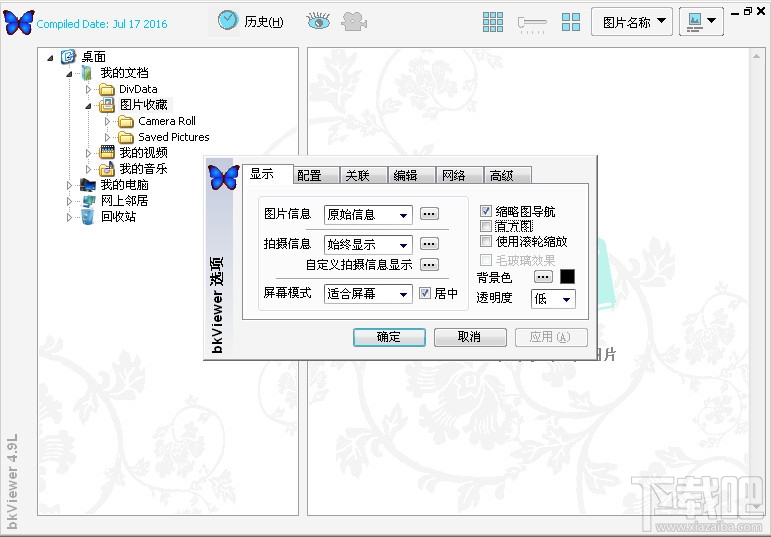Click the bkViewer butterfly logo in top-left
The width and height of the screenshot is (771, 537).
(x=19, y=22)
